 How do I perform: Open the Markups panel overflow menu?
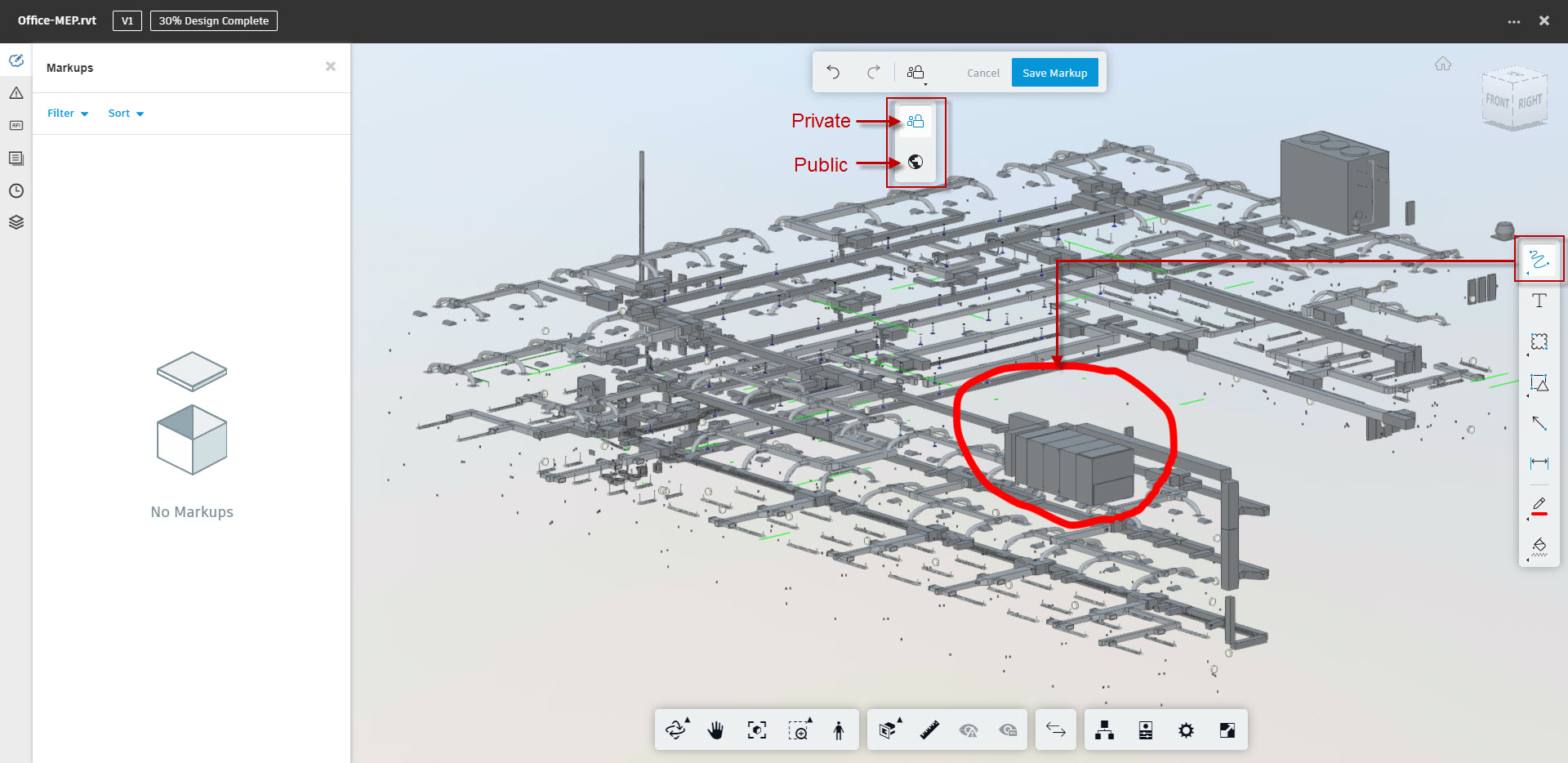click(1513, 21)
